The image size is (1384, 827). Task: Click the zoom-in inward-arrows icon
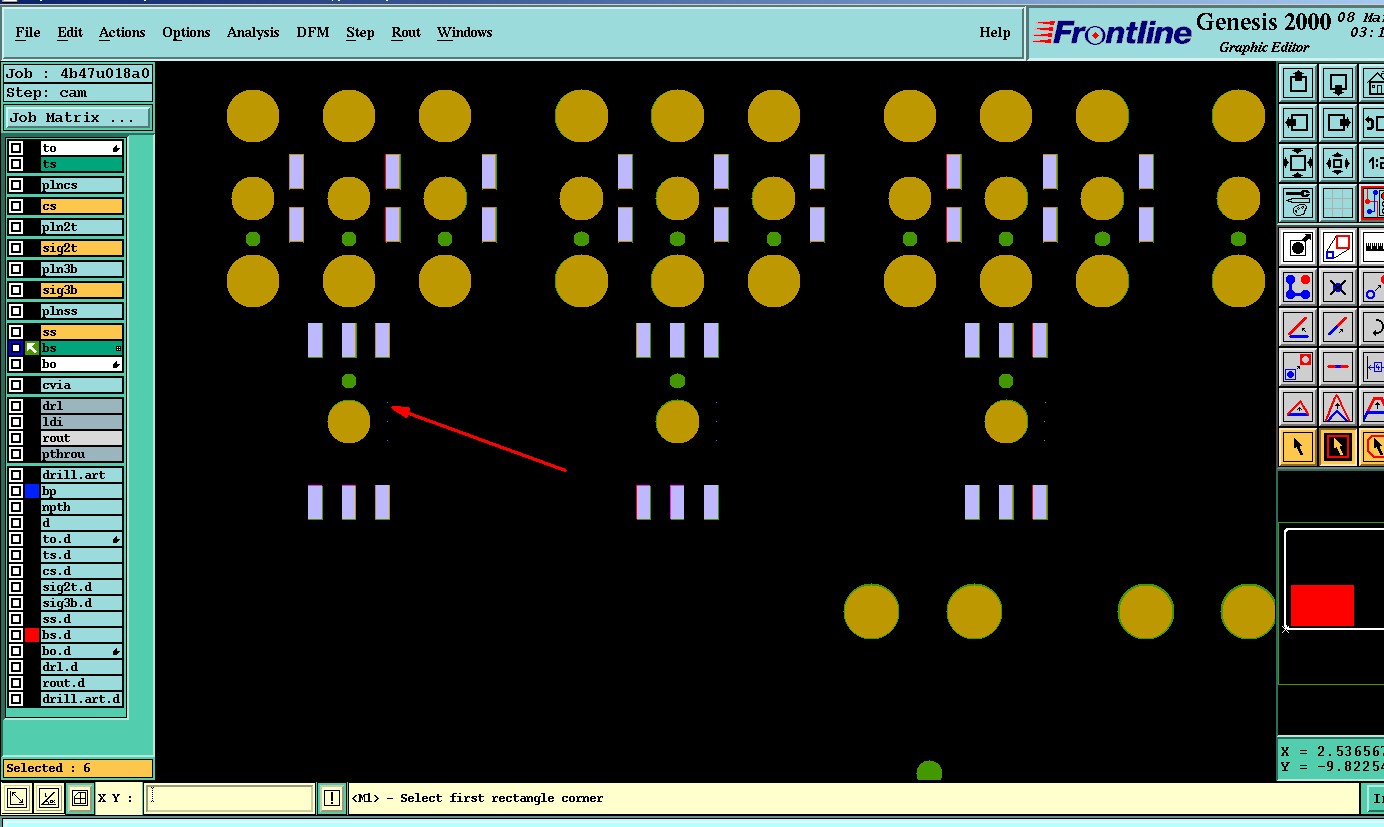pyautogui.click(x=1338, y=162)
